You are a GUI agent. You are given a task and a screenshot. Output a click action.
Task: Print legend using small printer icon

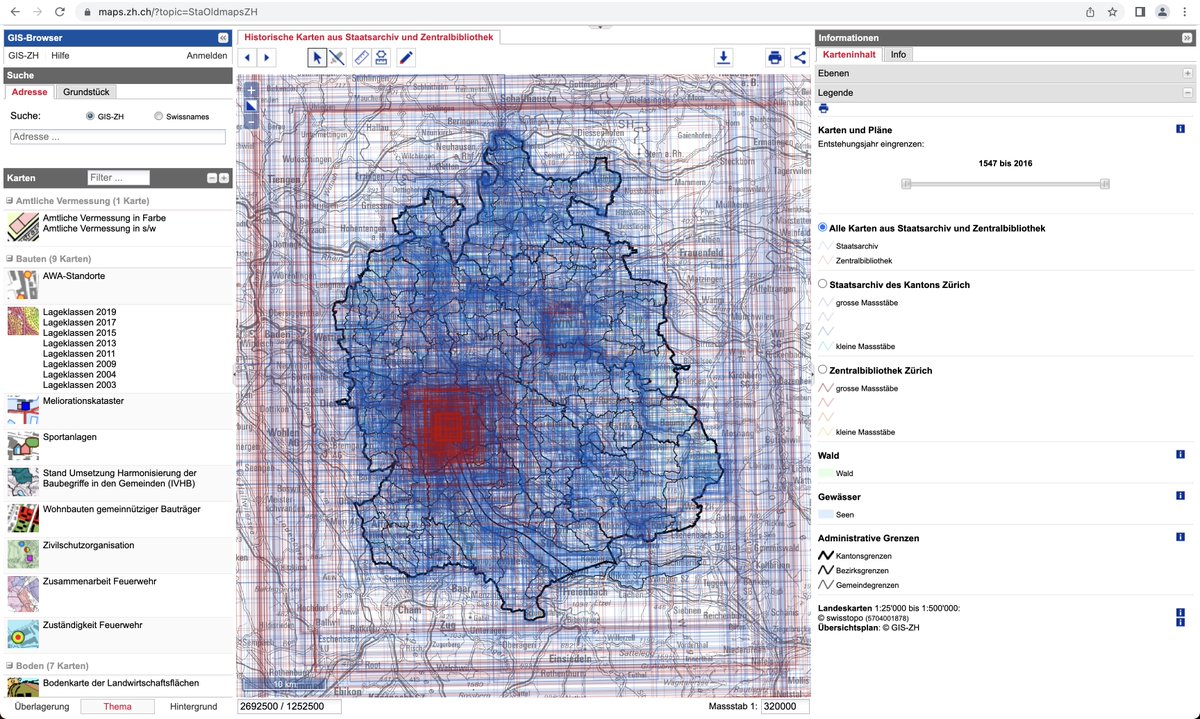(x=824, y=108)
